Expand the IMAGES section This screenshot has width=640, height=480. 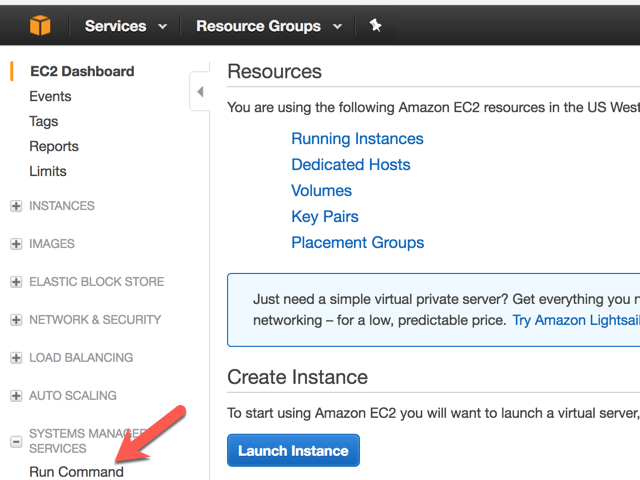16,244
